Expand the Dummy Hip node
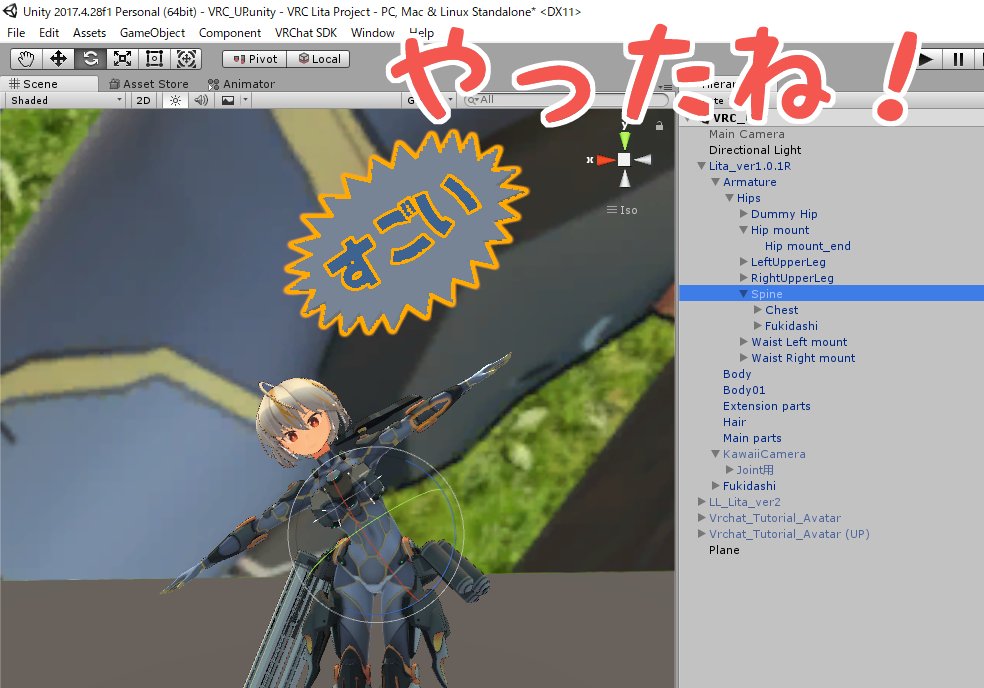984x688 pixels. coord(744,214)
